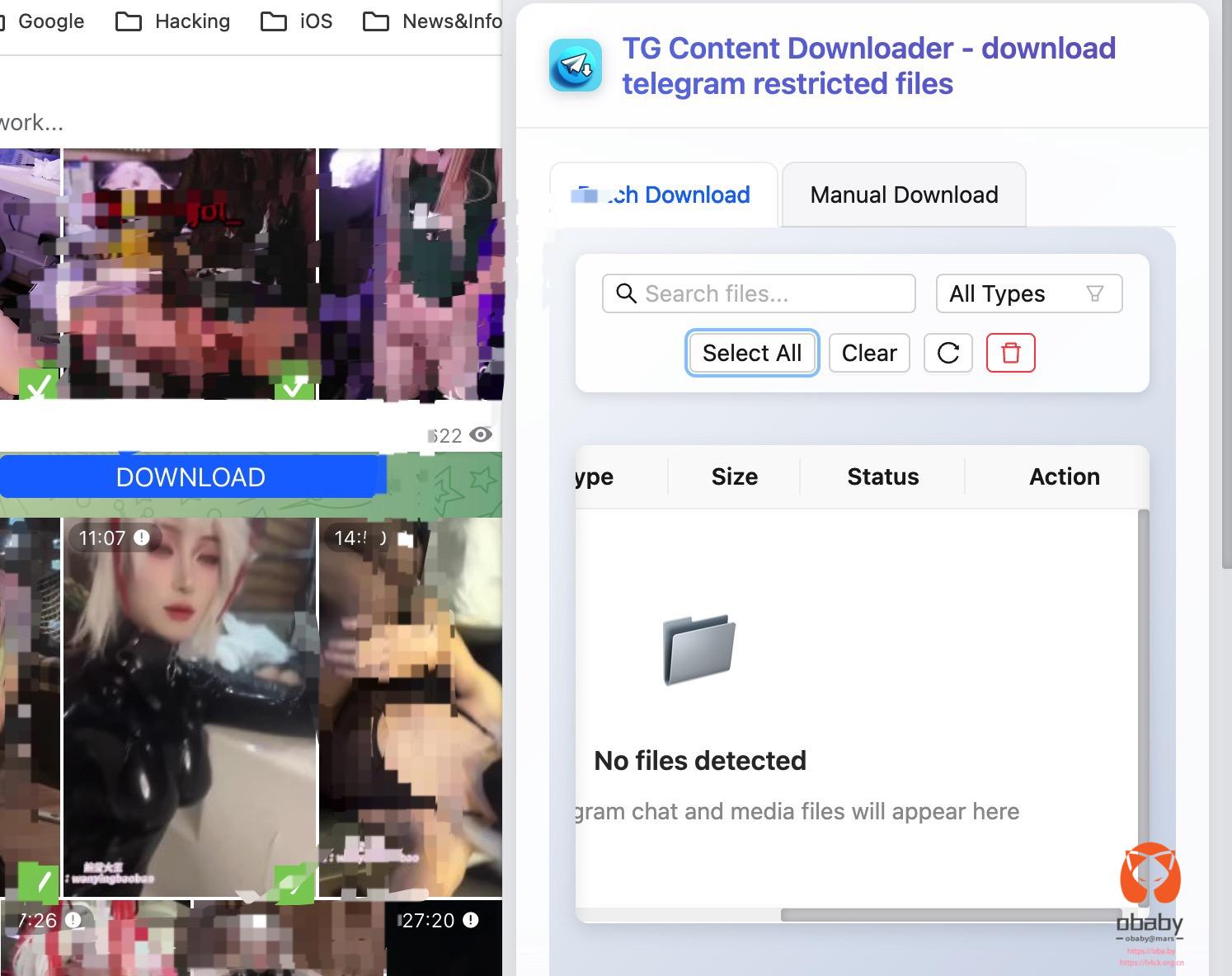Expand the Hacking bookmarks folder
The image size is (1232, 976).
173,21
